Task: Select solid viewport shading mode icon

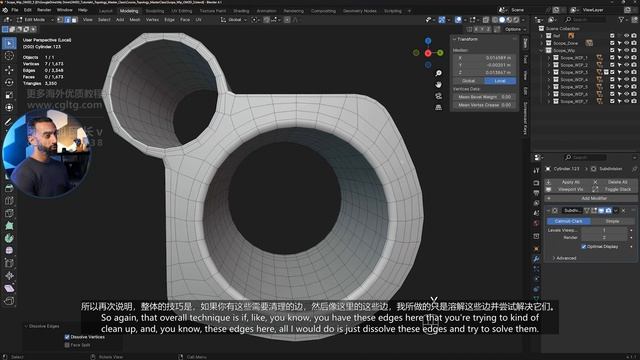Action: click(502, 20)
